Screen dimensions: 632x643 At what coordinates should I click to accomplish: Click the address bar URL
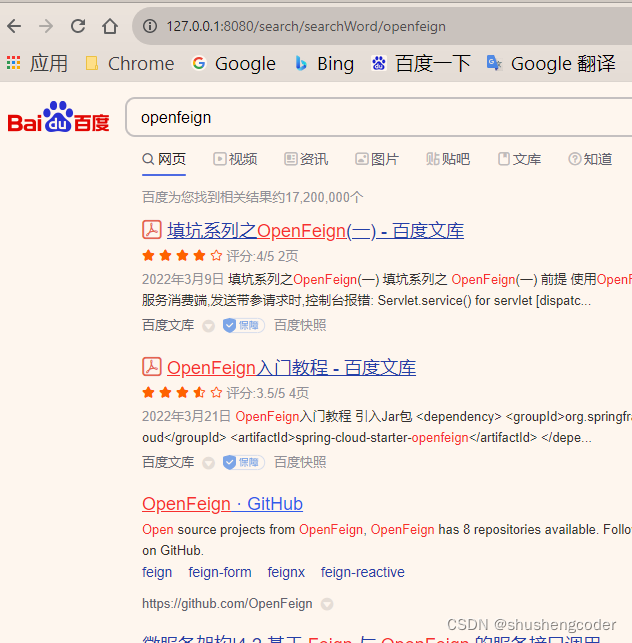coord(306,26)
